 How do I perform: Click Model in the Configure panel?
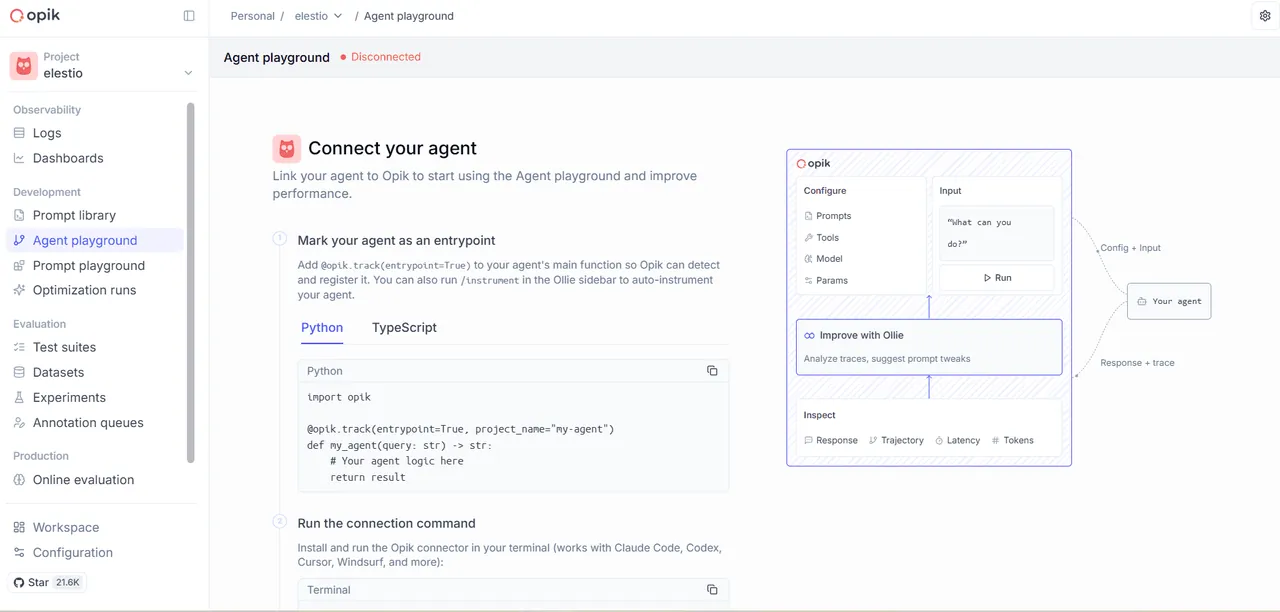coord(823,259)
